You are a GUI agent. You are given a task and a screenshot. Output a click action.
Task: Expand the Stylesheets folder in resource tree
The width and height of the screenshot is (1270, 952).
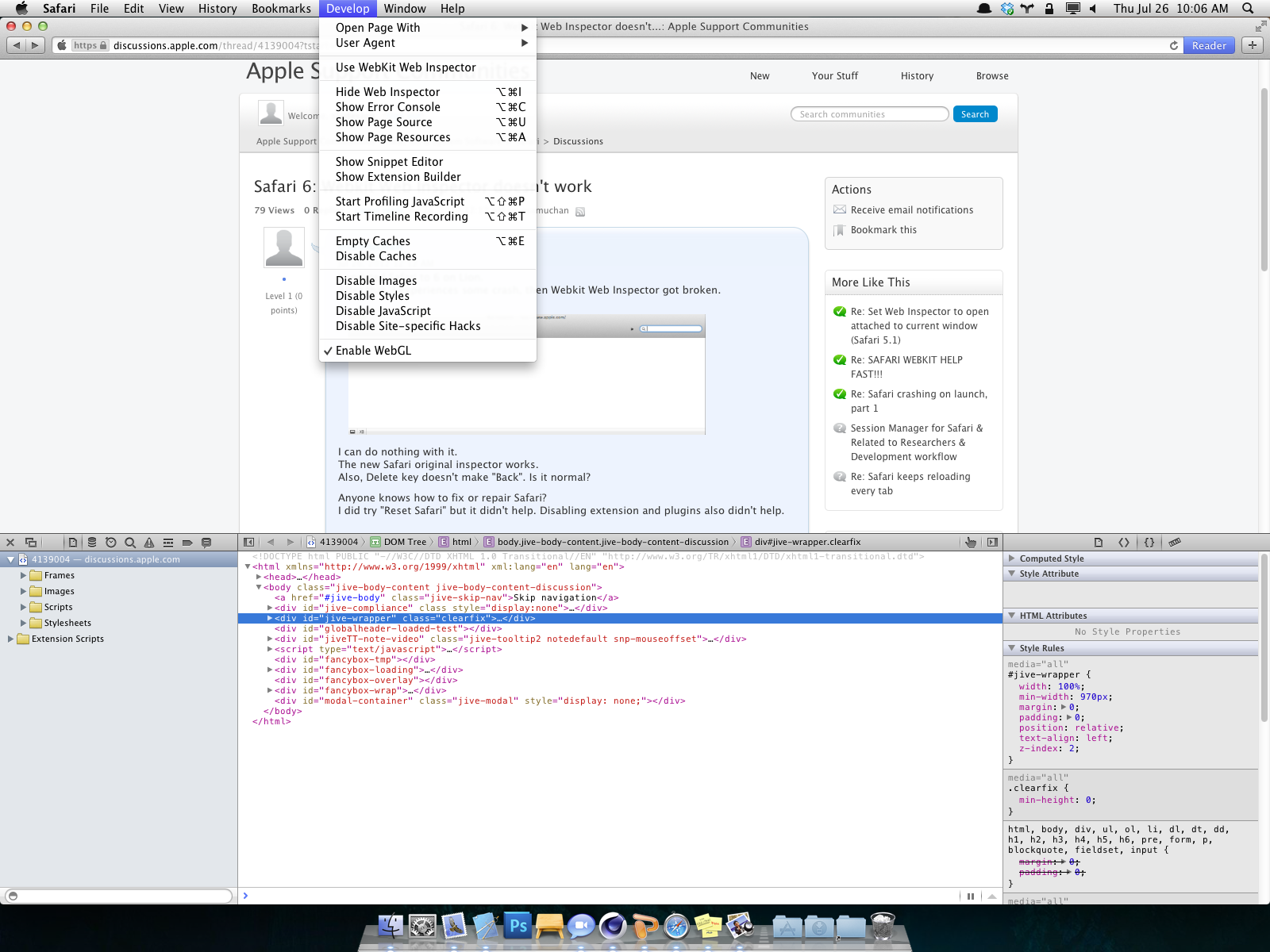(x=24, y=623)
